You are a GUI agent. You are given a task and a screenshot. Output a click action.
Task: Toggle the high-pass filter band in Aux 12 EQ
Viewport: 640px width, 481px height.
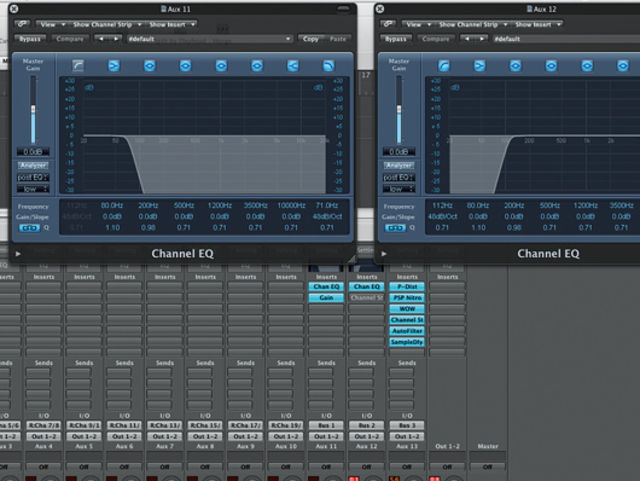coord(444,65)
